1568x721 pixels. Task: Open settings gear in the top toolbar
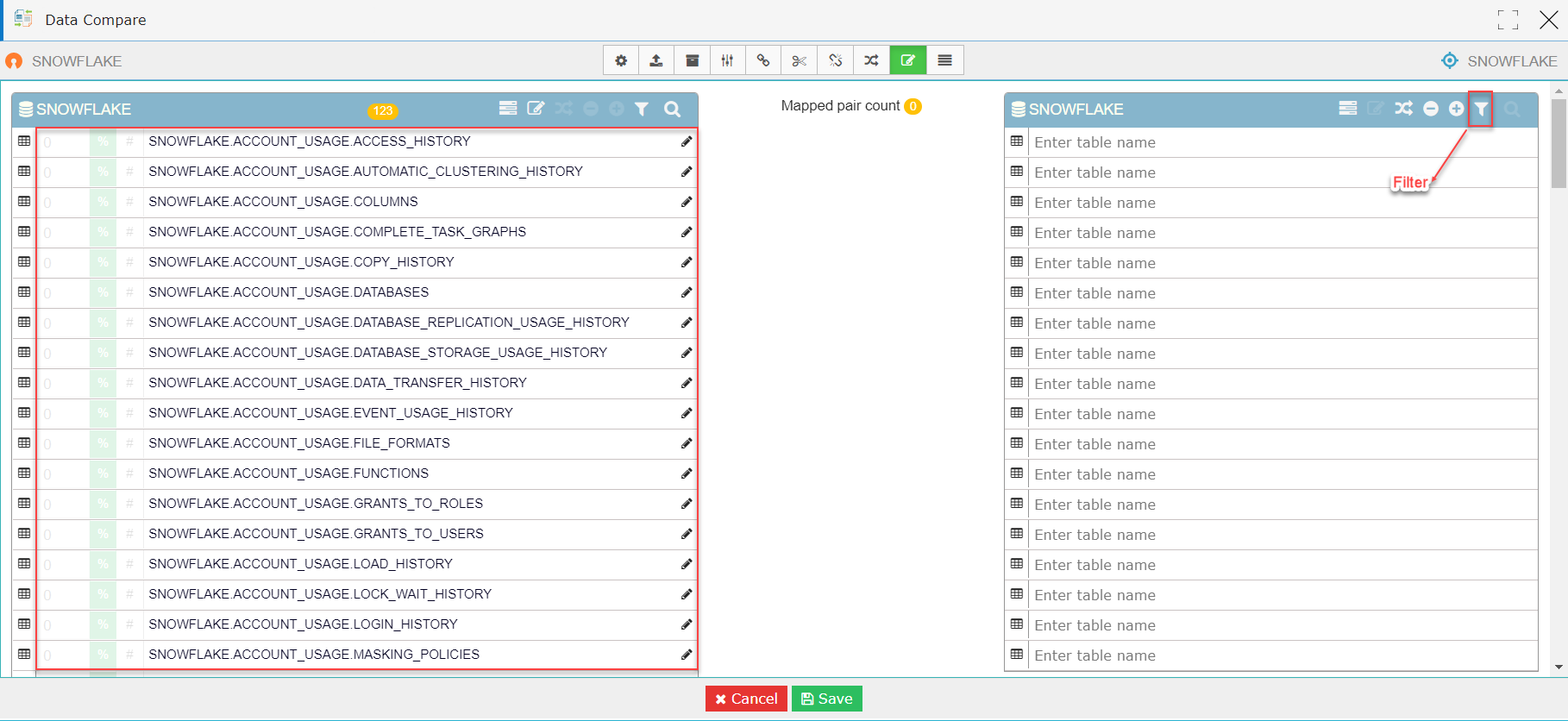coord(621,60)
